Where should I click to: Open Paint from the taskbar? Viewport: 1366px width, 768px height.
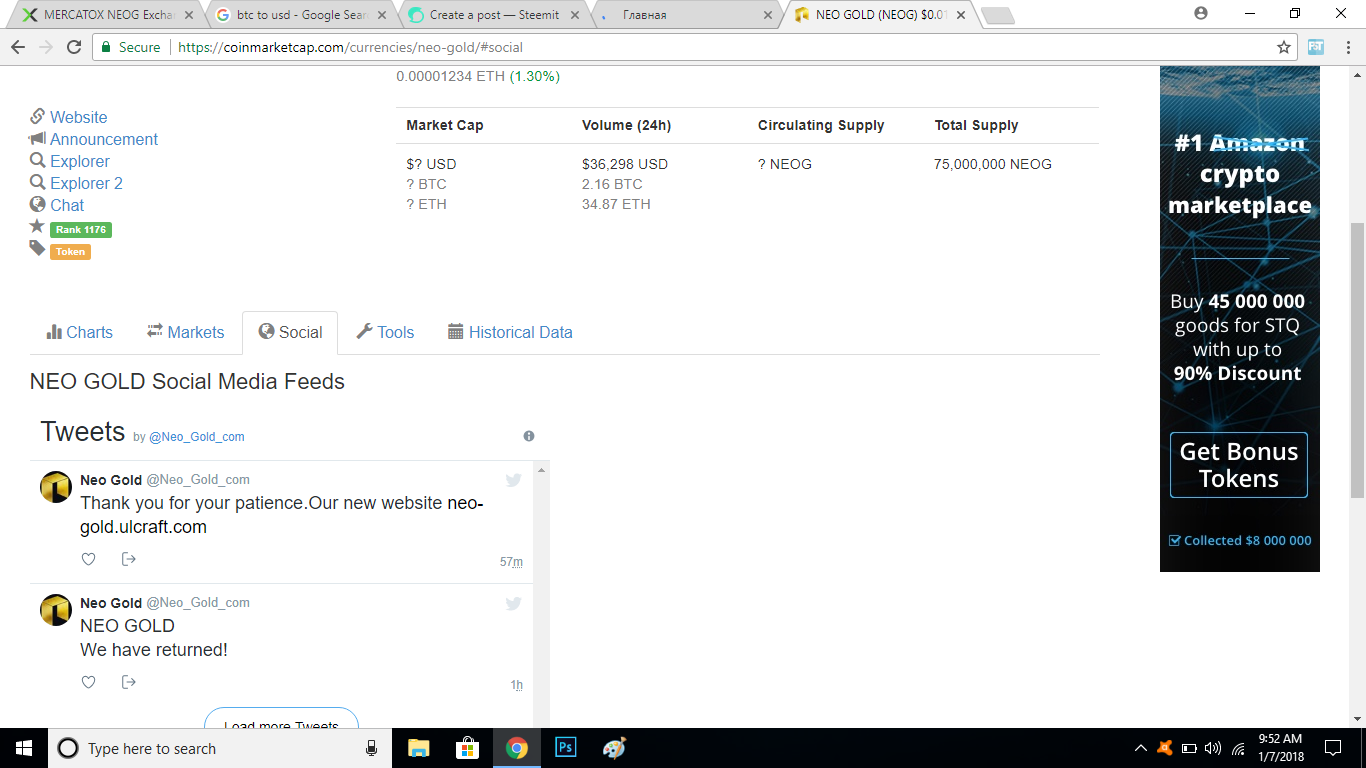[614, 748]
